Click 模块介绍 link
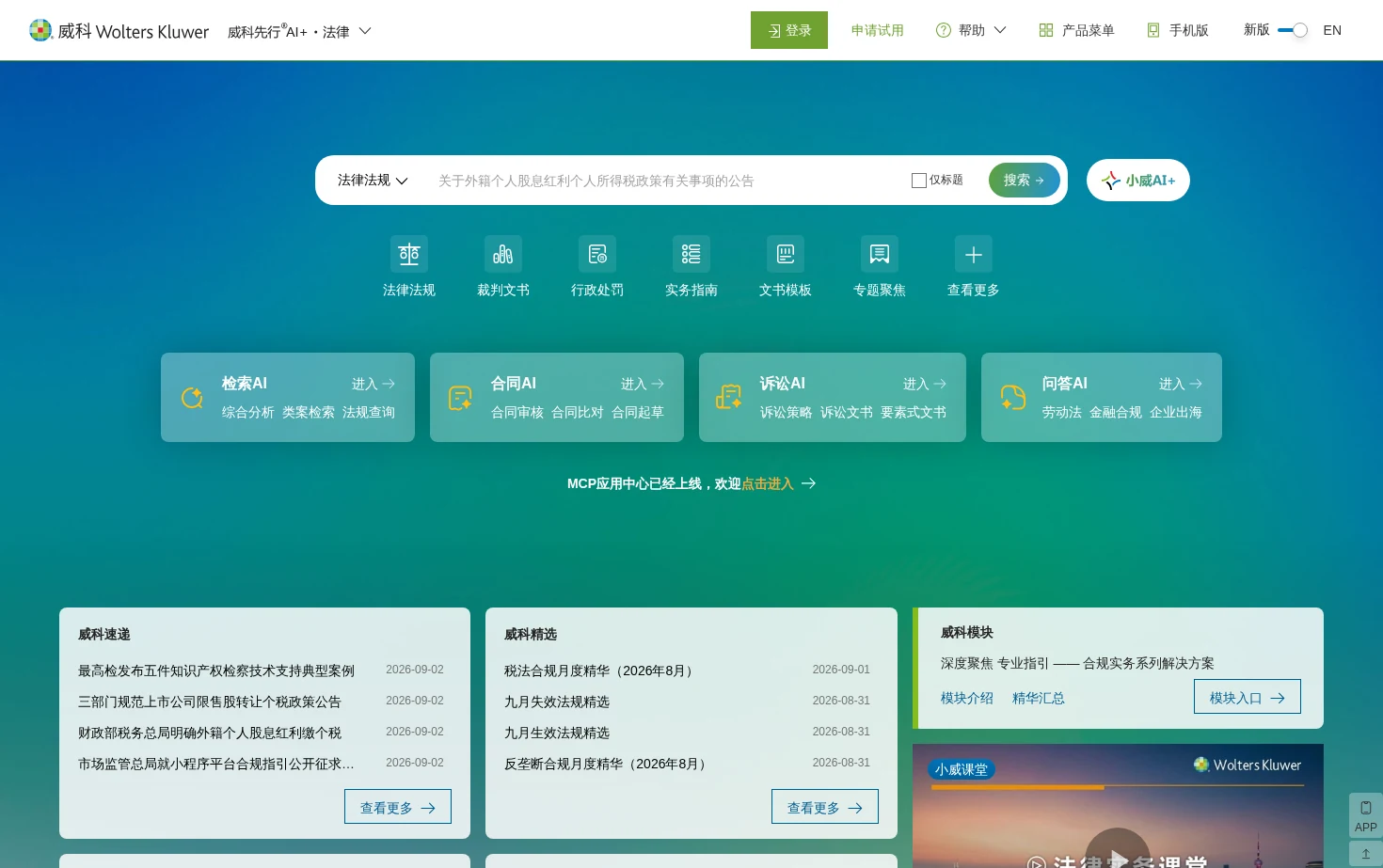This screenshot has height=868, width=1383. [x=967, y=698]
